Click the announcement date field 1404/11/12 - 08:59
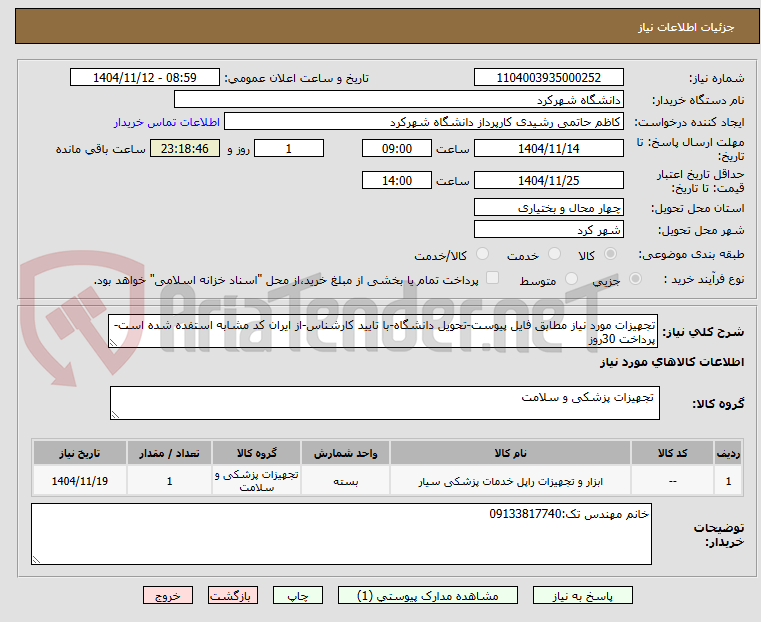 click(x=145, y=78)
